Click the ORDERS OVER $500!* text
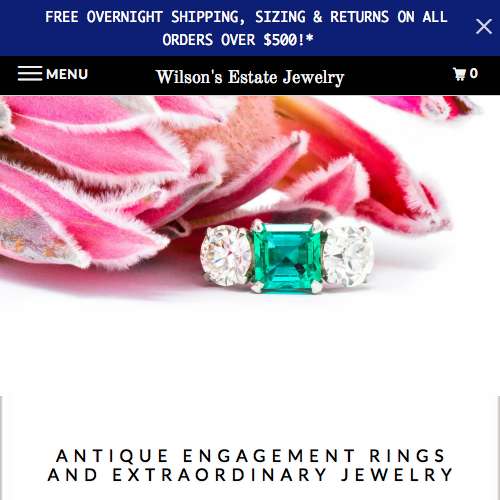The width and height of the screenshot is (500, 500). pos(238,40)
